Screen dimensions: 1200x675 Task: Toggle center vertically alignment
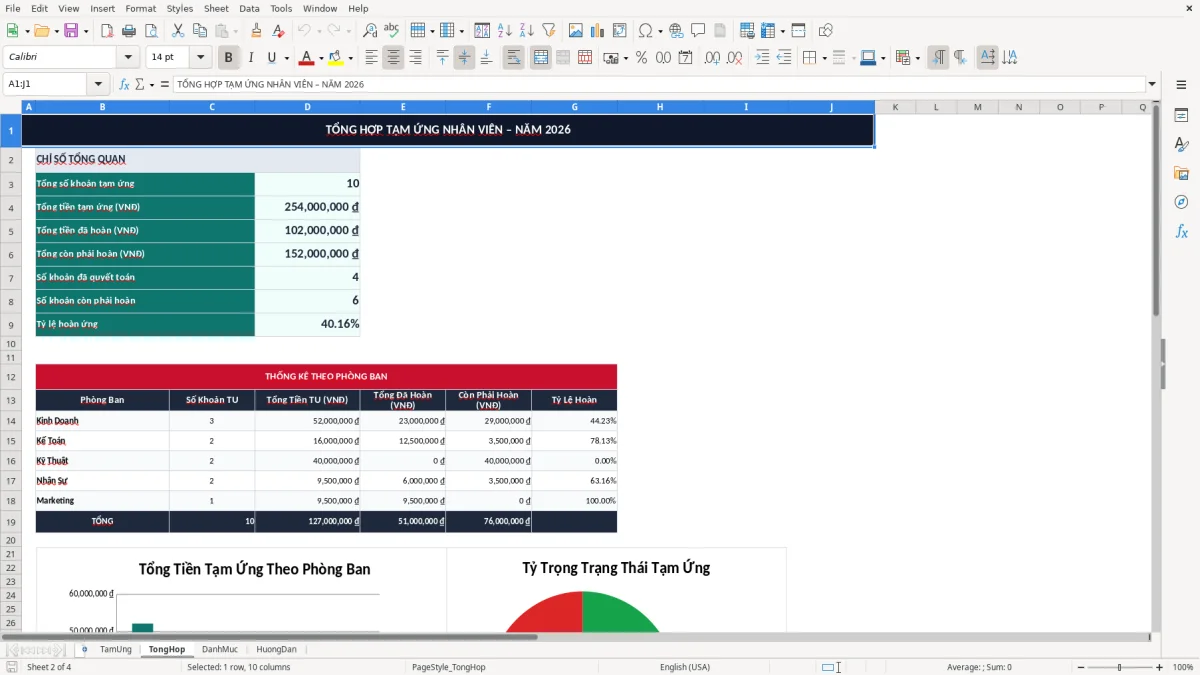click(x=464, y=58)
